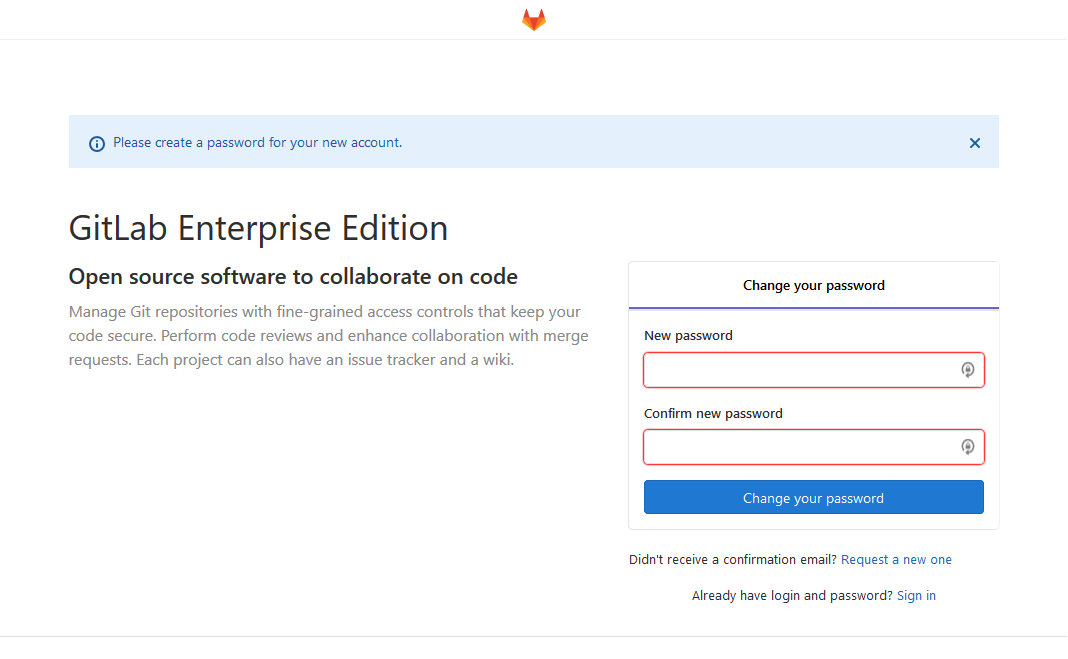
Task: Click the GitLab fox logo
Action: (534, 20)
